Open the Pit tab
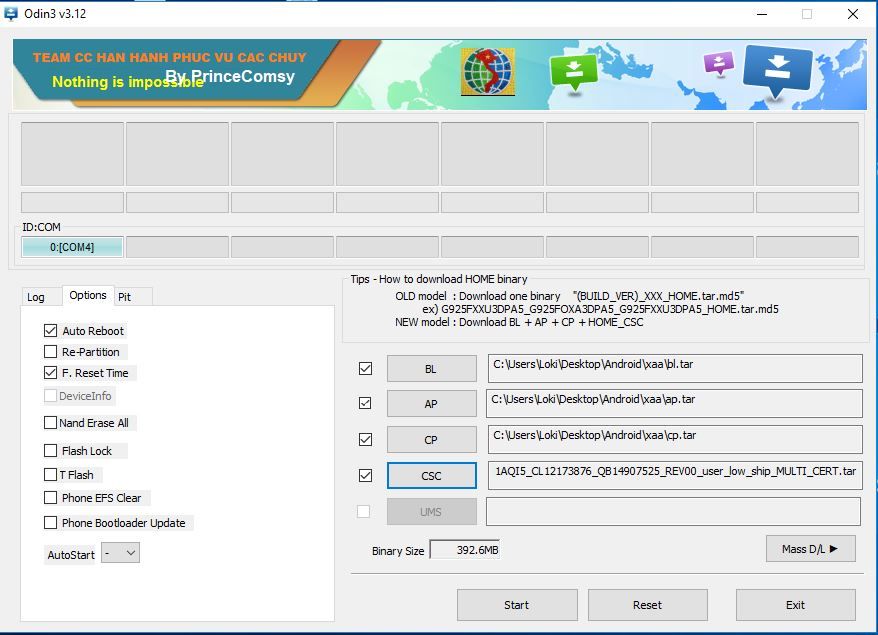878x635 pixels. coord(125,297)
